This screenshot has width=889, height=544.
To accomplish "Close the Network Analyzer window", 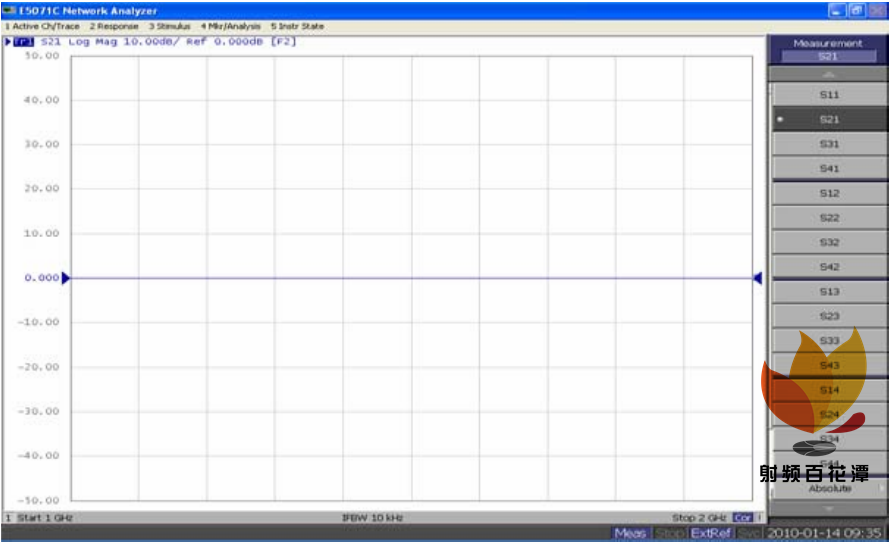I will pos(877,10).
